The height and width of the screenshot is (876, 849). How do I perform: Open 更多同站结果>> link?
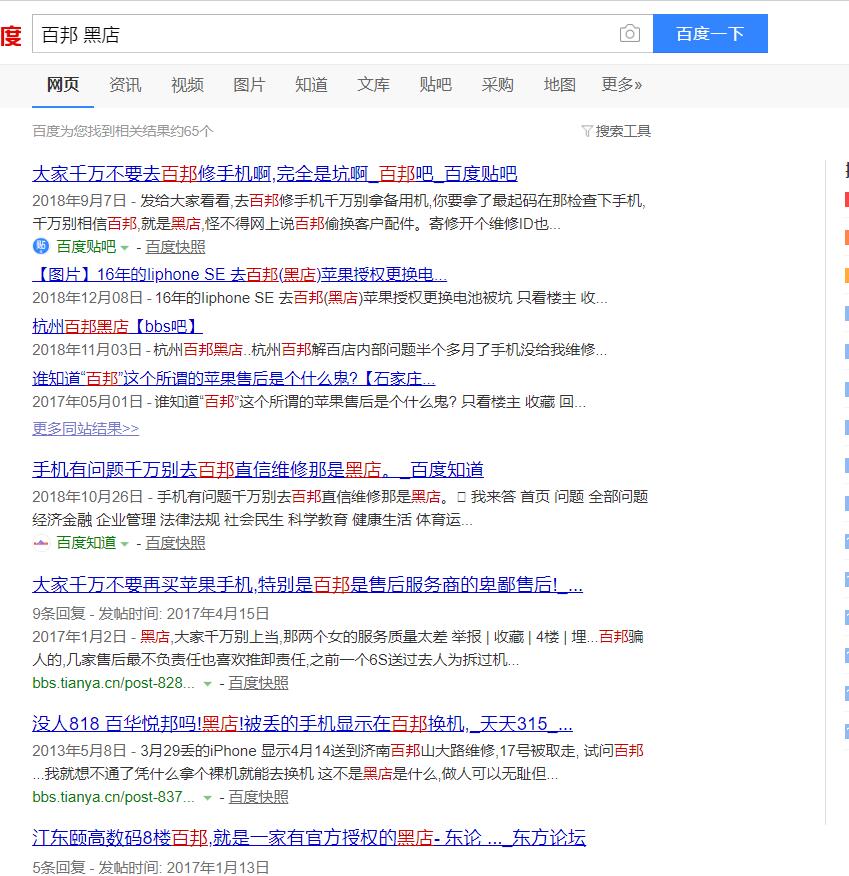pos(85,429)
